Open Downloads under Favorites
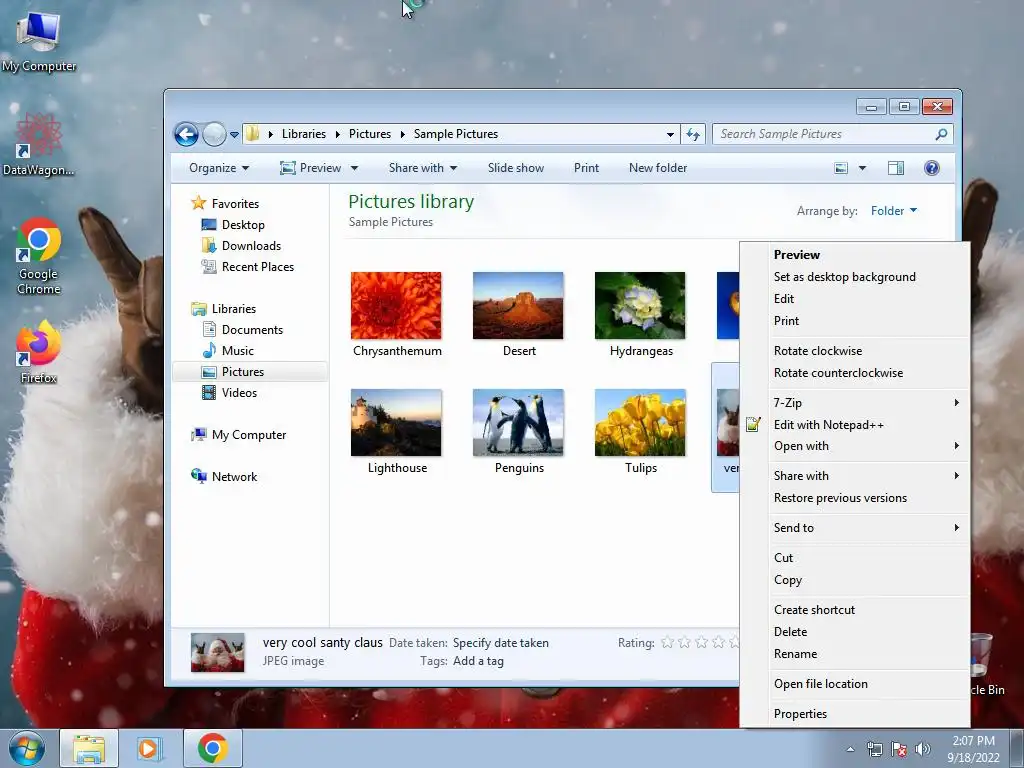The width and height of the screenshot is (1024, 768). (x=251, y=246)
